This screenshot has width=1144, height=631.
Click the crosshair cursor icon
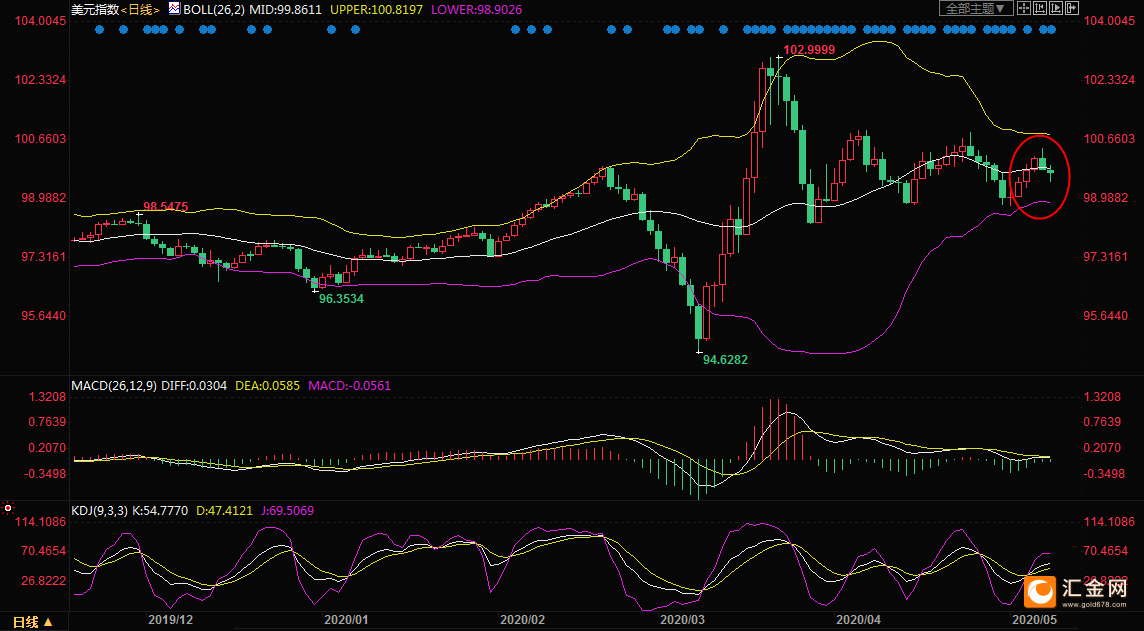tap(1024, 8)
